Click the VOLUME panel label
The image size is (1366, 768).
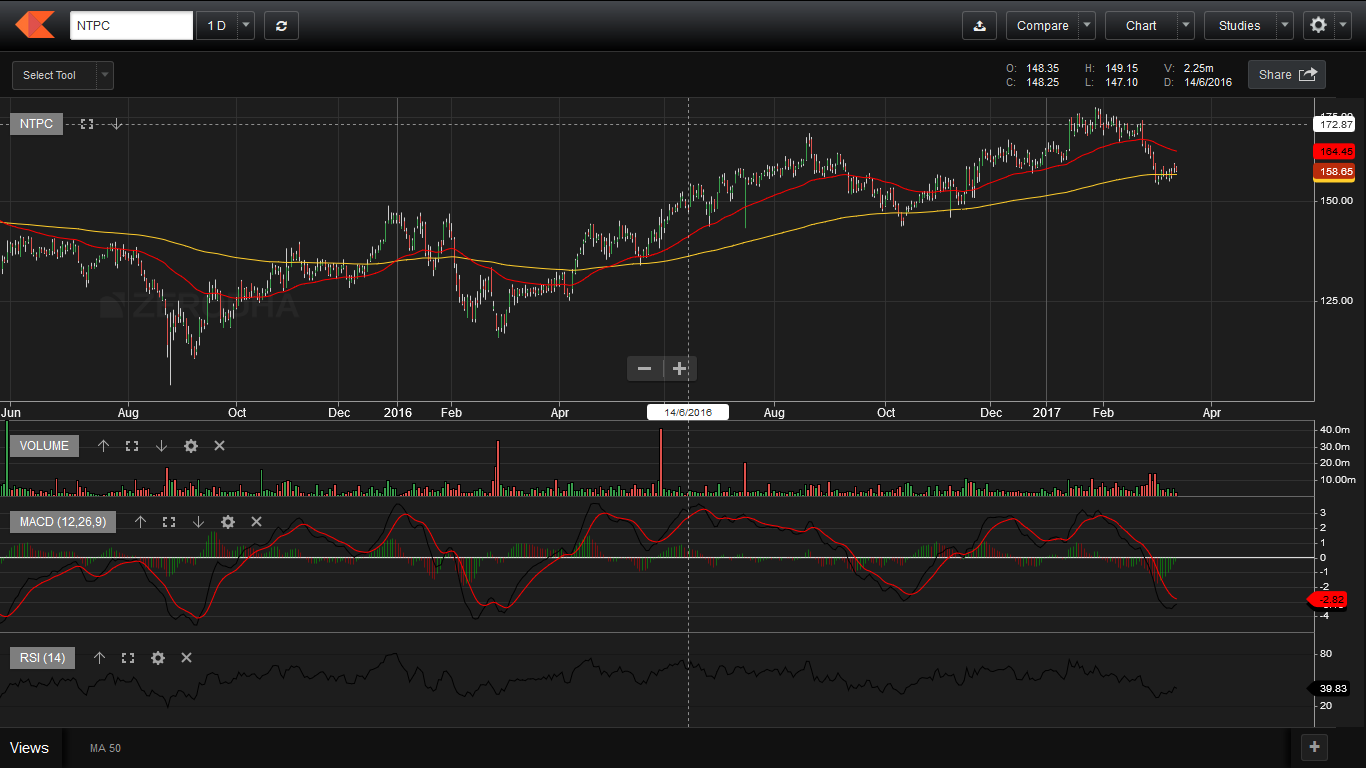pos(44,446)
